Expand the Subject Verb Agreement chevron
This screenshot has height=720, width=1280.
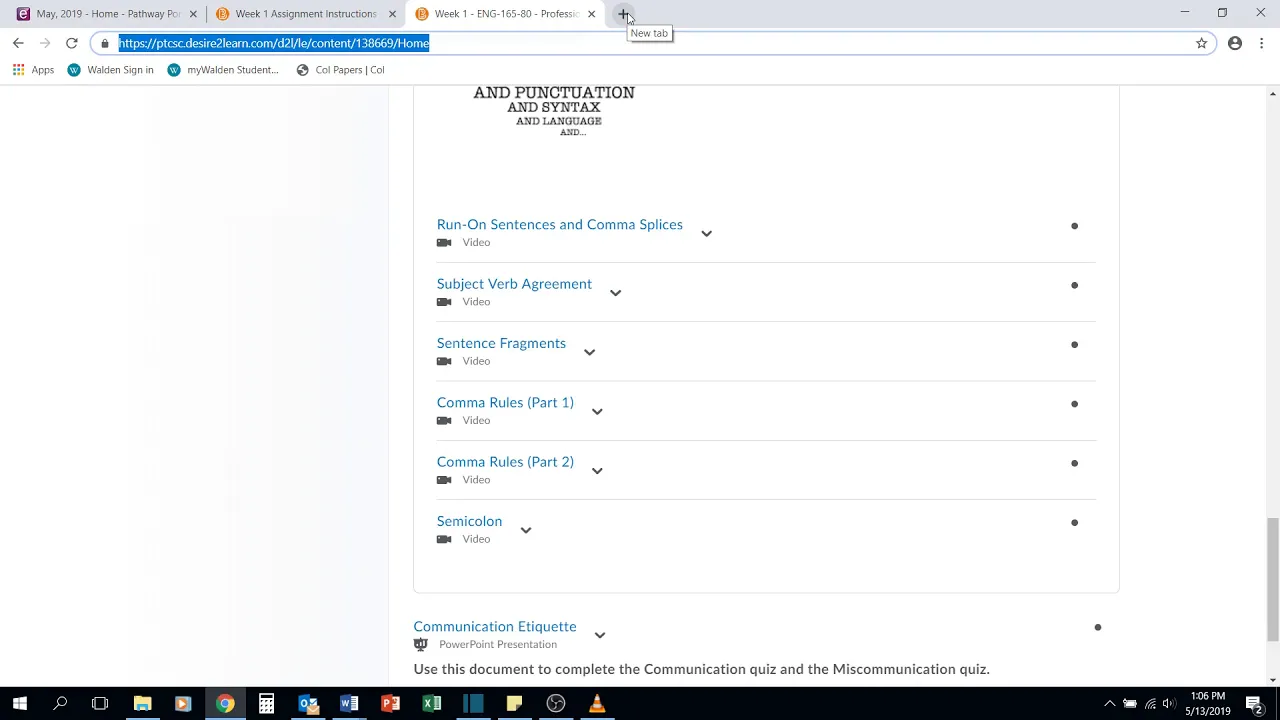click(x=615, y=293)
